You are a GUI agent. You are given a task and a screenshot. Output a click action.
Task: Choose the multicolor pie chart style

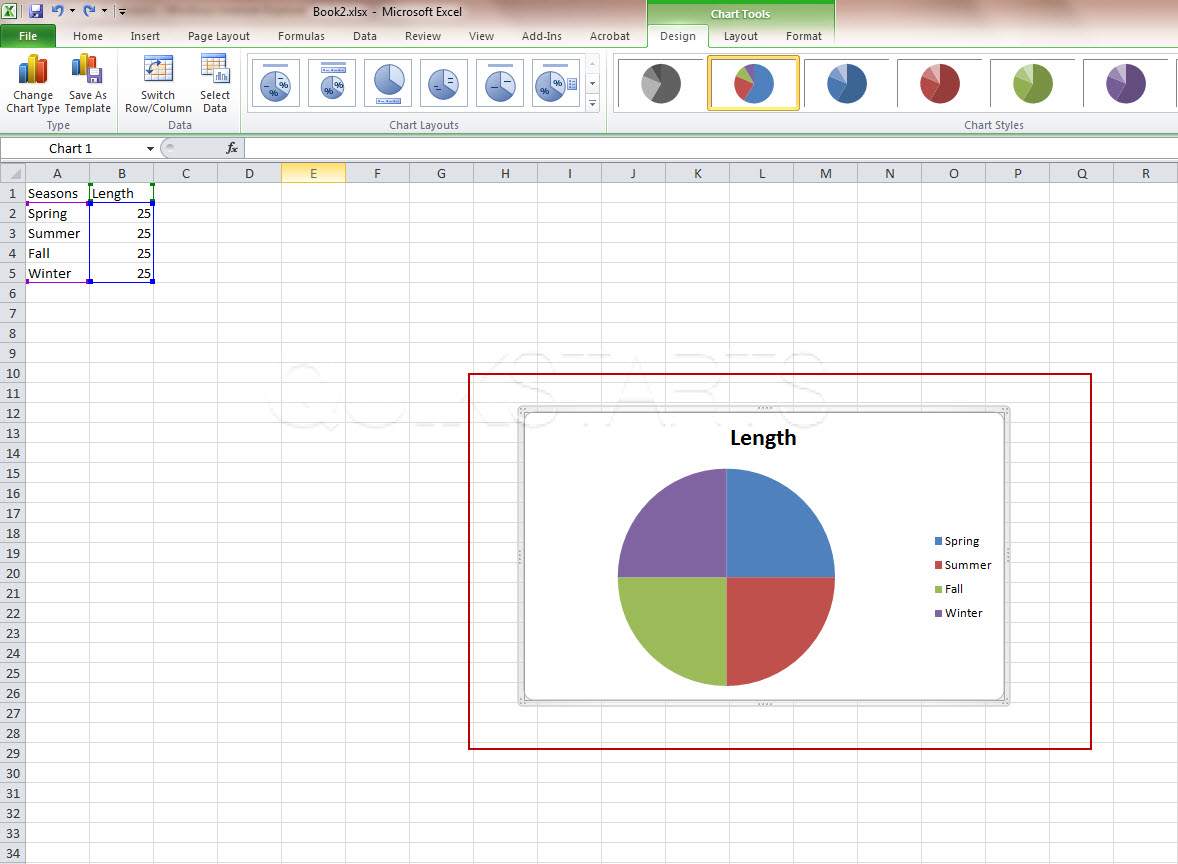(x=754, y=83)
